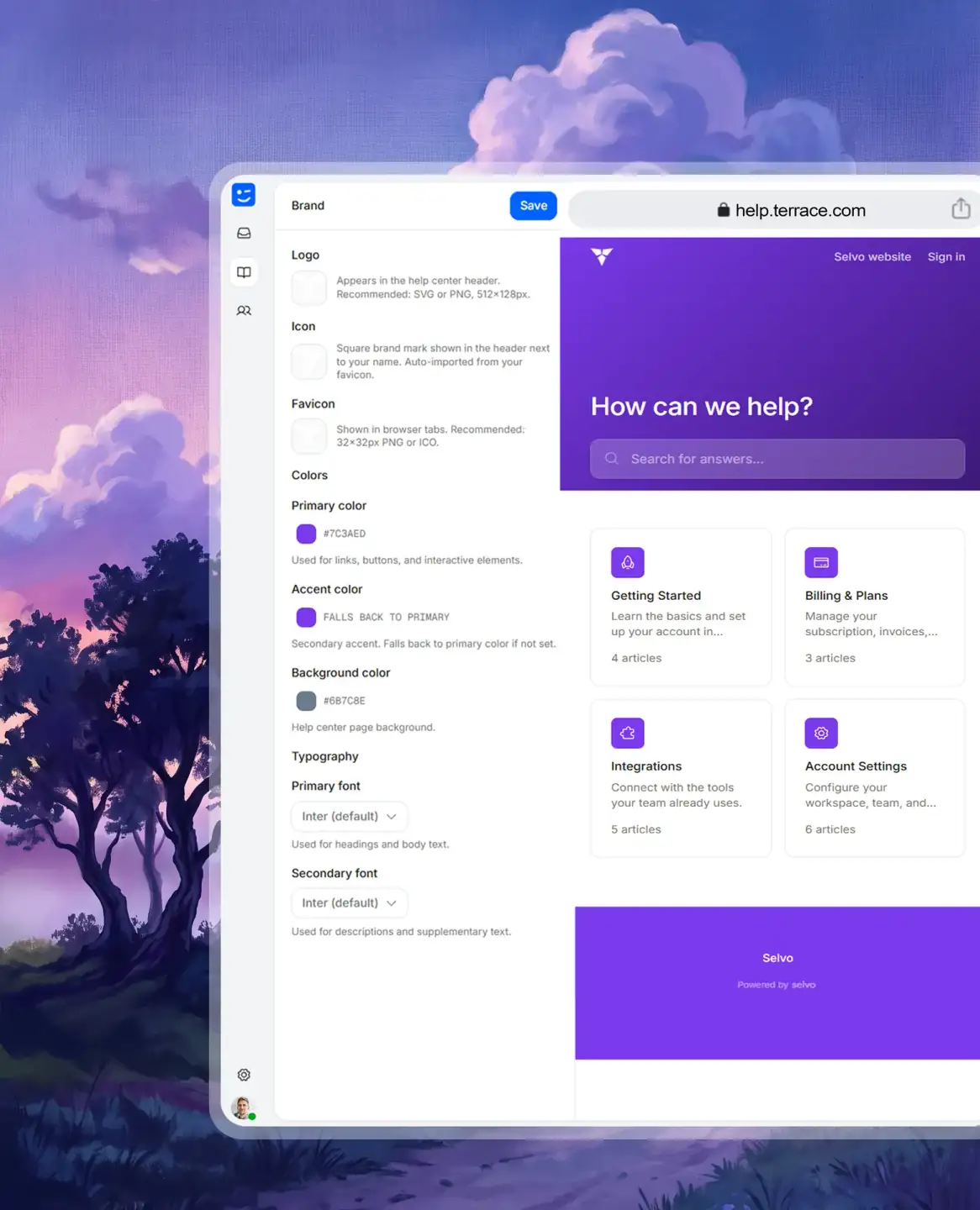Click the help.terrace.com address bar
Screen dimensions: 980x1210
tap(775, 210)
